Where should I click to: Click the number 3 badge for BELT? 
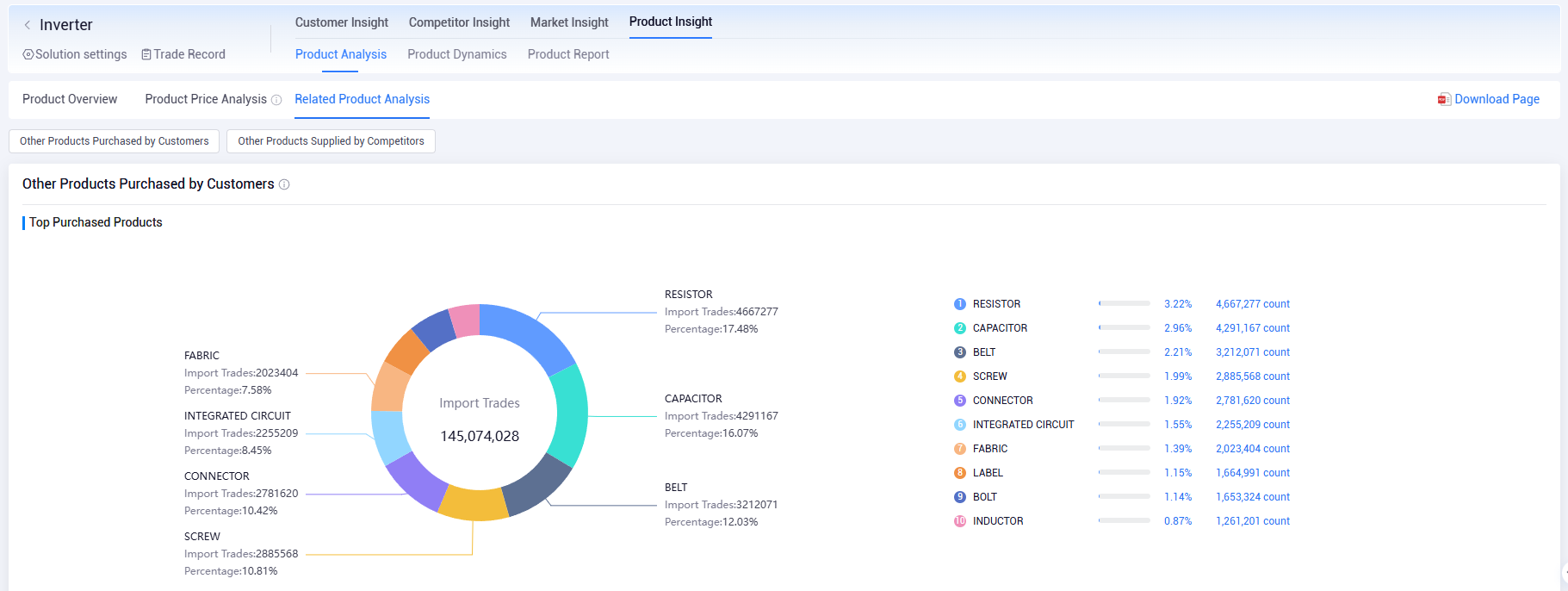[959, 352]
